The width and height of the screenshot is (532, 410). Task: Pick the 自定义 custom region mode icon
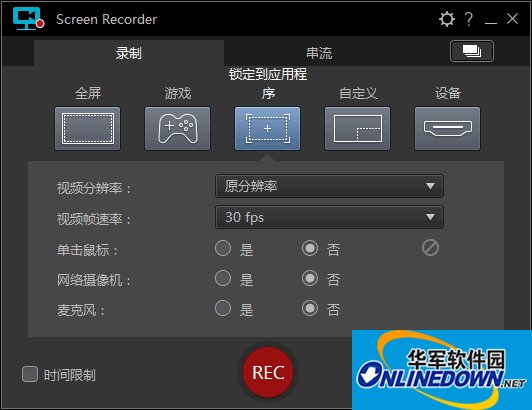coord(357,129)
